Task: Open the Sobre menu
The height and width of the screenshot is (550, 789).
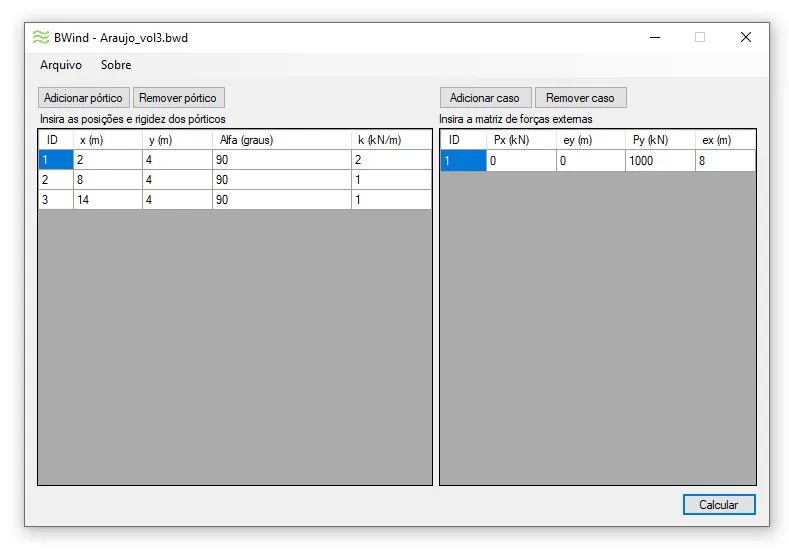Action: [x=116, y=65]
